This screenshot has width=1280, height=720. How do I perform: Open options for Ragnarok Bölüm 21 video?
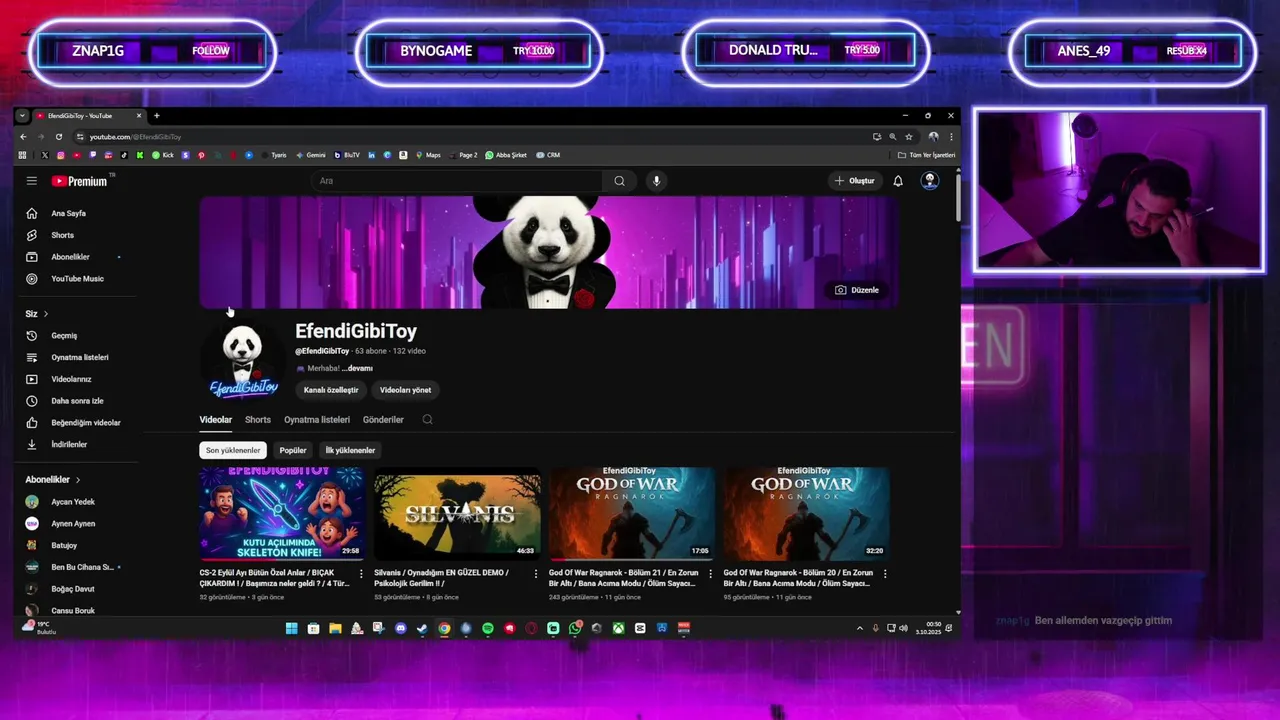coord(711,574)
